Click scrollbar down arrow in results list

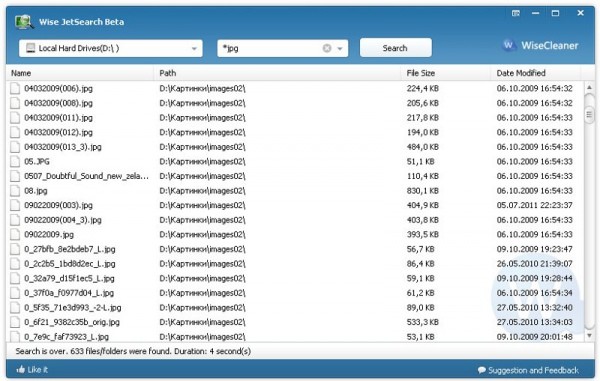pyautogui.click(x=589, y=335)
